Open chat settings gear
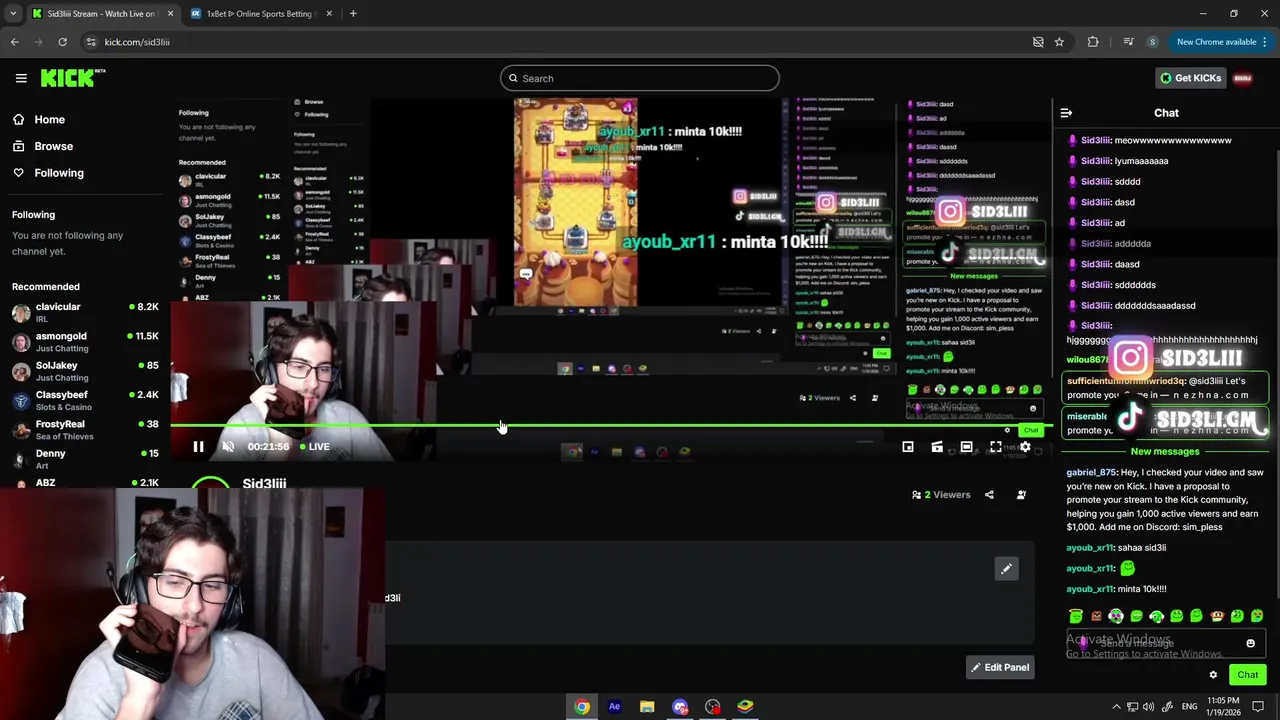 1213,675
